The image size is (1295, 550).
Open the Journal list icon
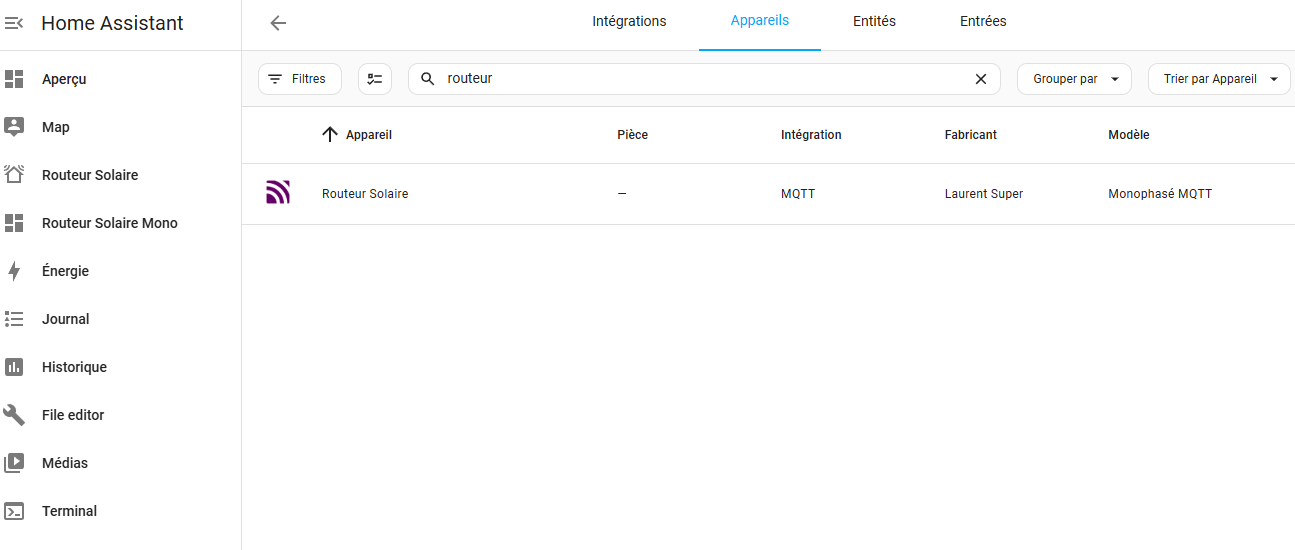click(x=14, y=319)
